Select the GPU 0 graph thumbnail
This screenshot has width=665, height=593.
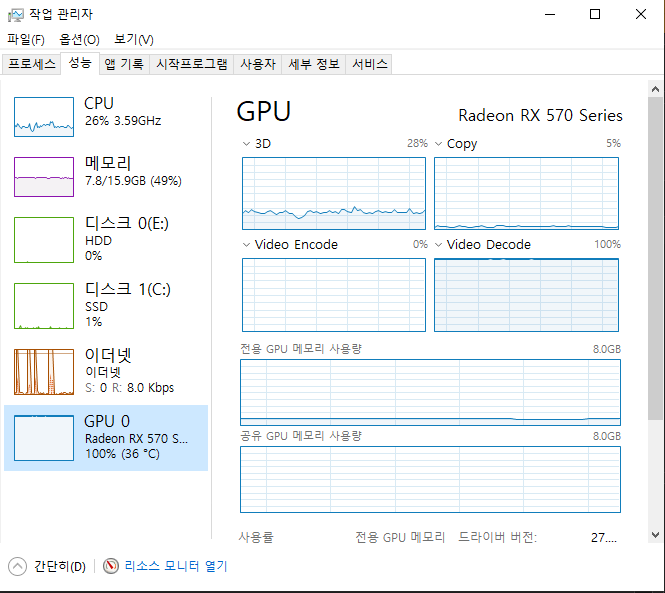coord(44,438)
